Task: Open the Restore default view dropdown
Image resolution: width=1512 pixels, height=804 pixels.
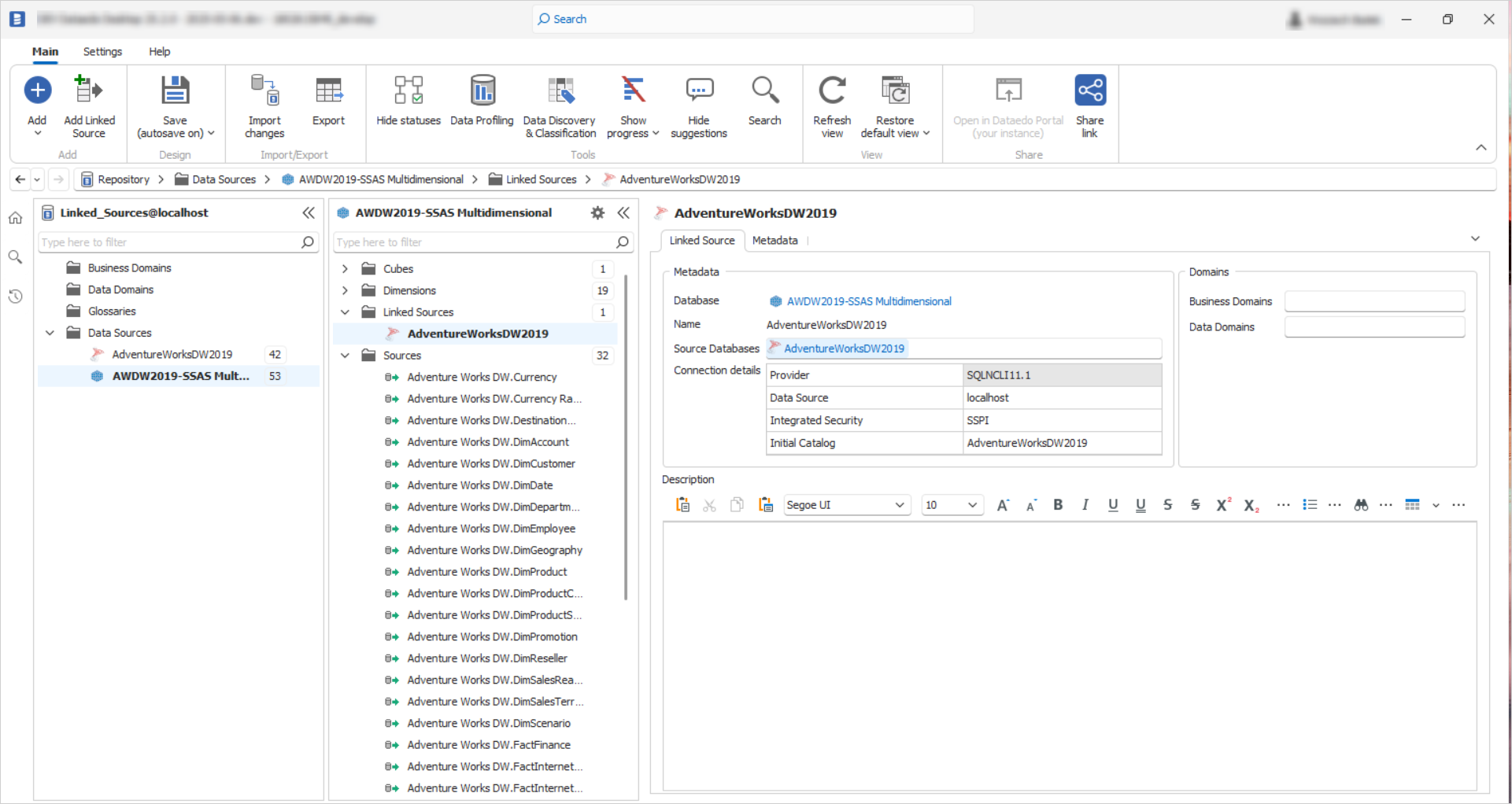Action: [x=895, y=106]
